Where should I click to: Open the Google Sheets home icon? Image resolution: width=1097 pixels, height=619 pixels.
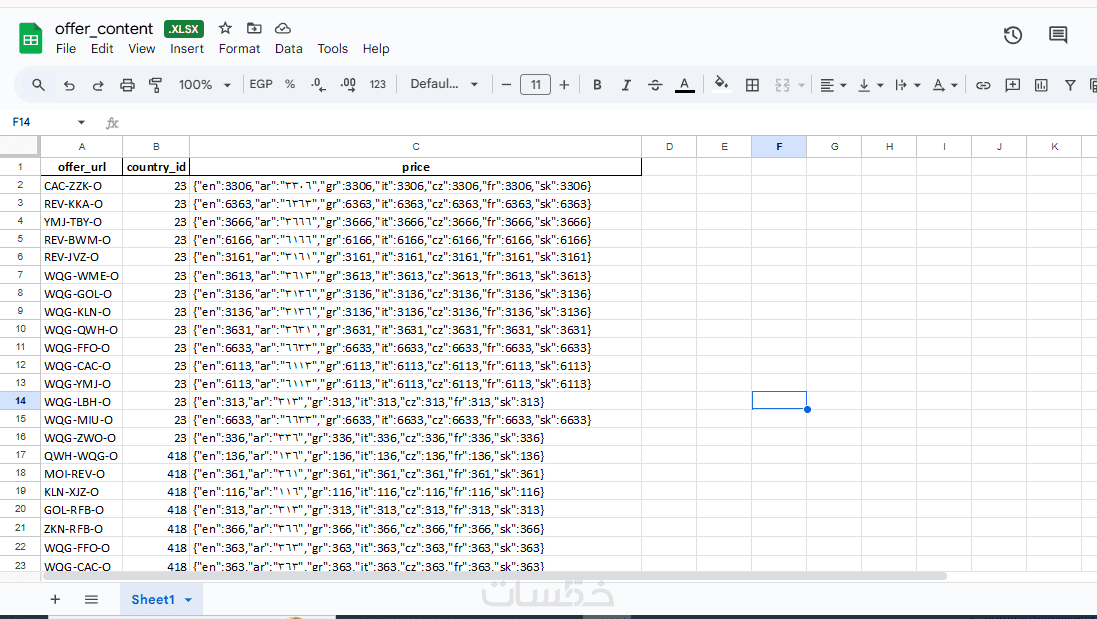pyautogui.click(x=31, y=38)
